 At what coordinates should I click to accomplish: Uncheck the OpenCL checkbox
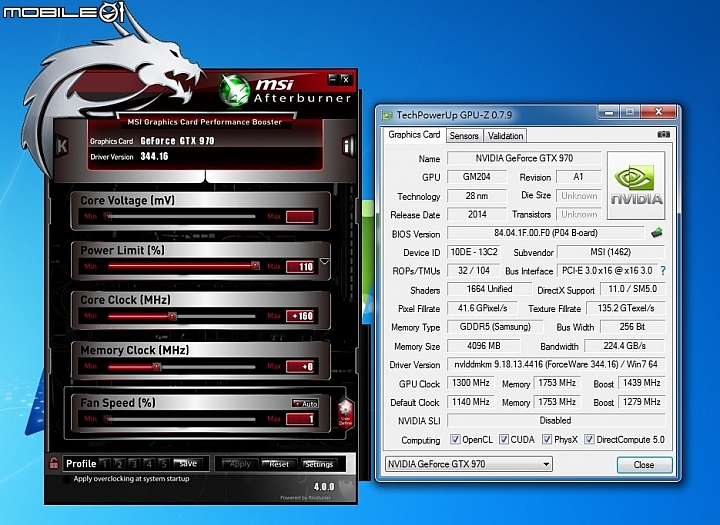click(455, 439)
